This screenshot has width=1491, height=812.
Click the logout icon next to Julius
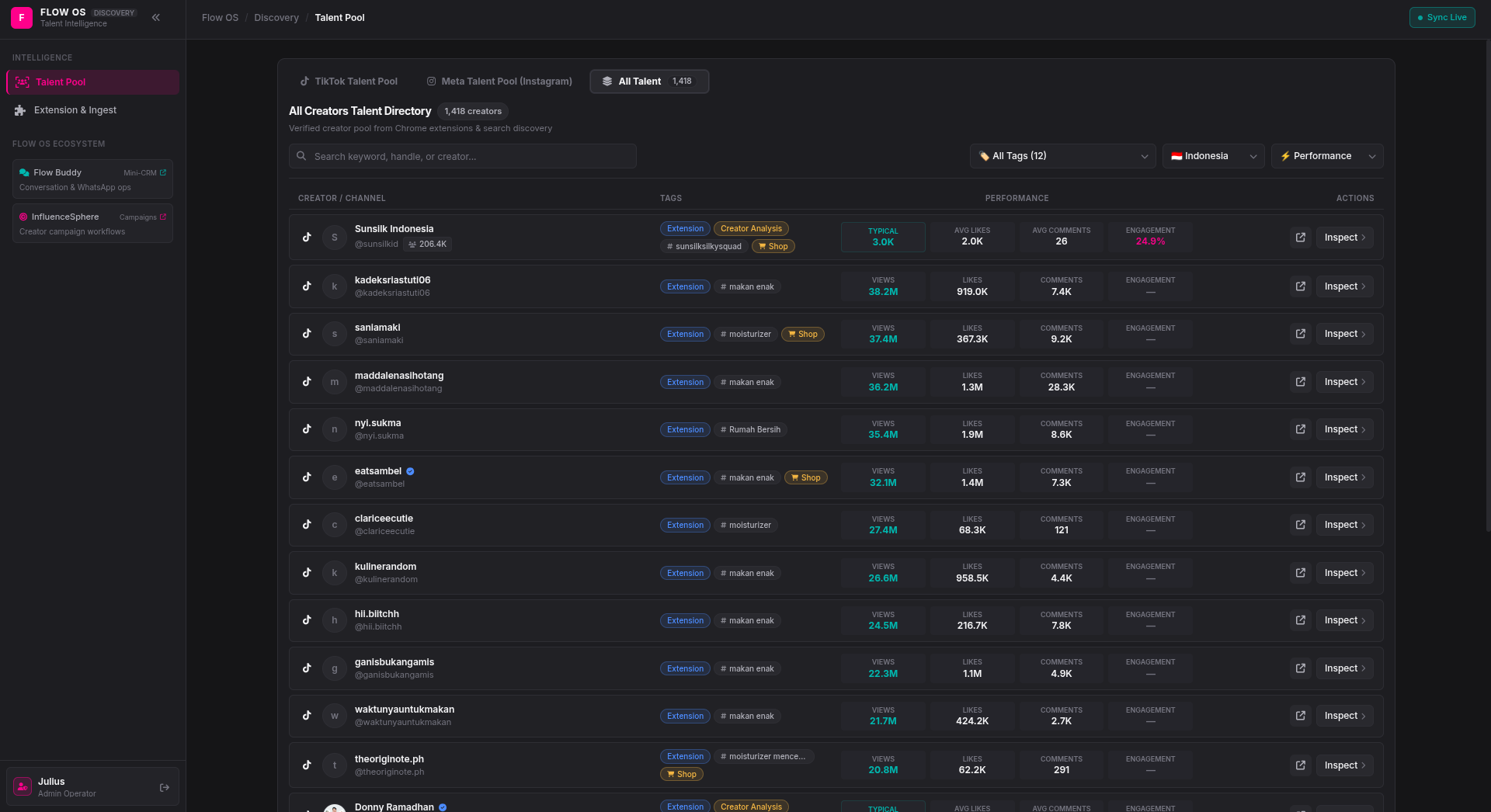click(x=165, y=787)
